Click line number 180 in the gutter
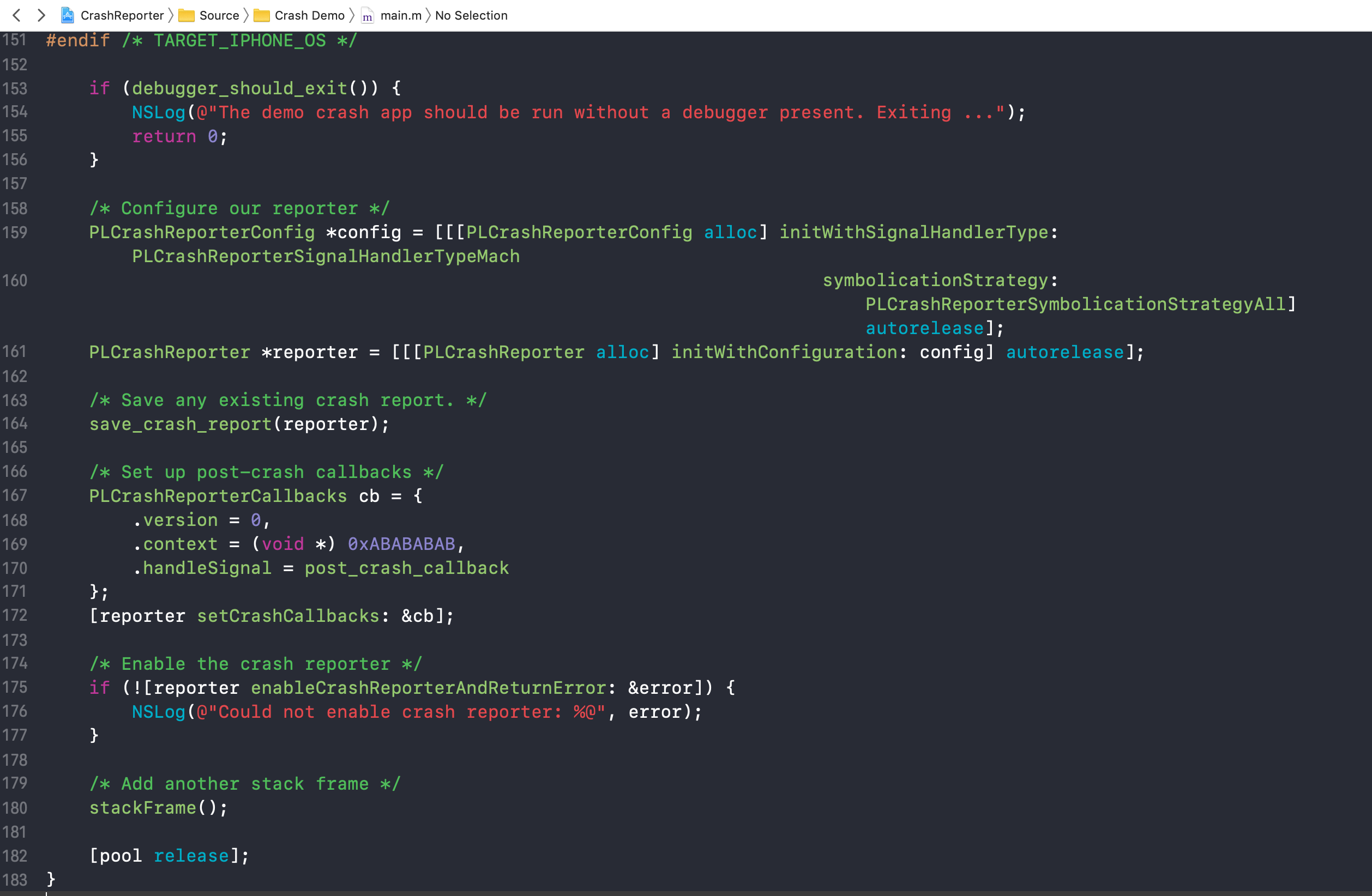This screenshot has height=896, width=1372. 14,807
